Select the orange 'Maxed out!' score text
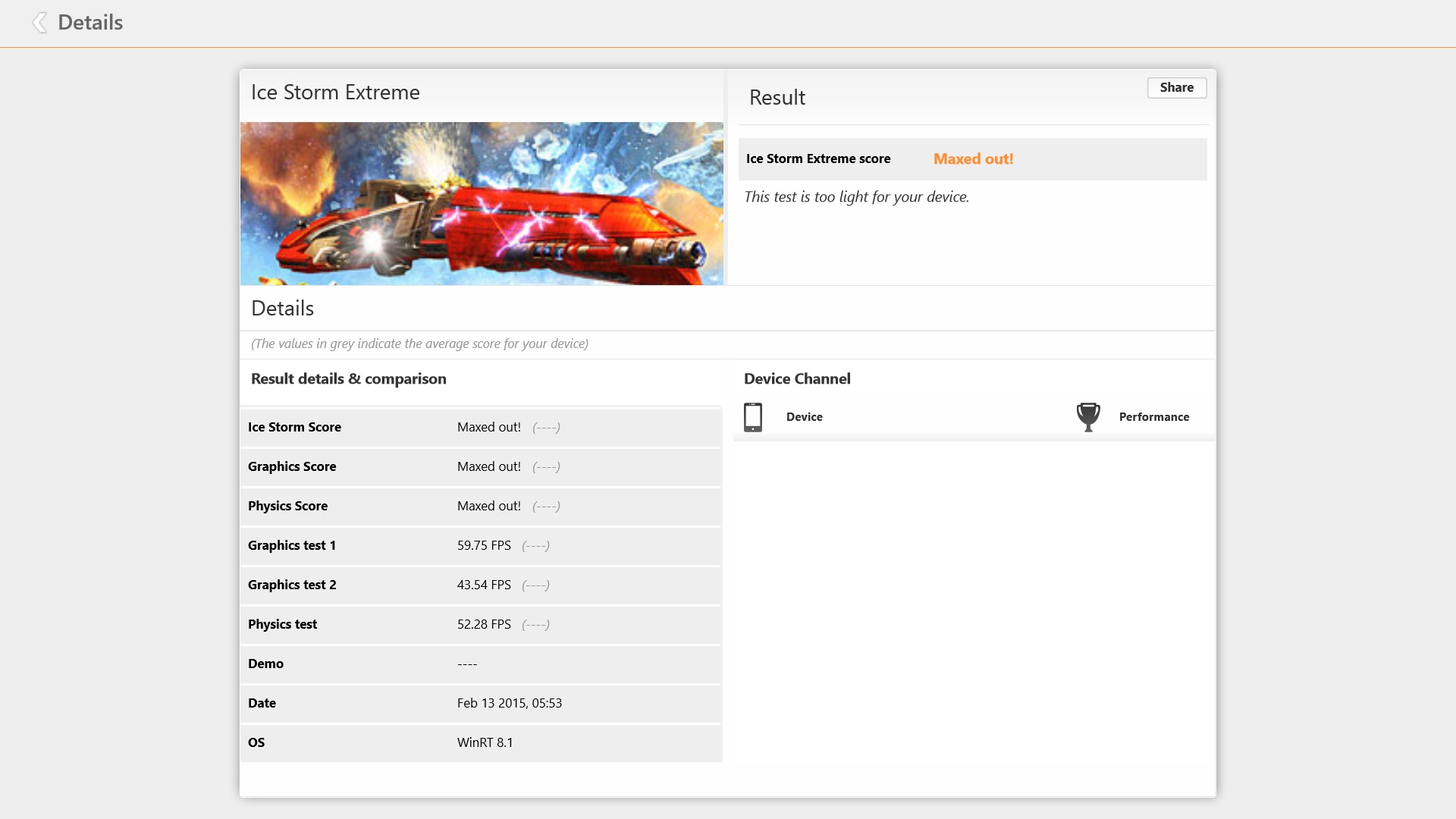1456x819 pixels. point(973,159)
